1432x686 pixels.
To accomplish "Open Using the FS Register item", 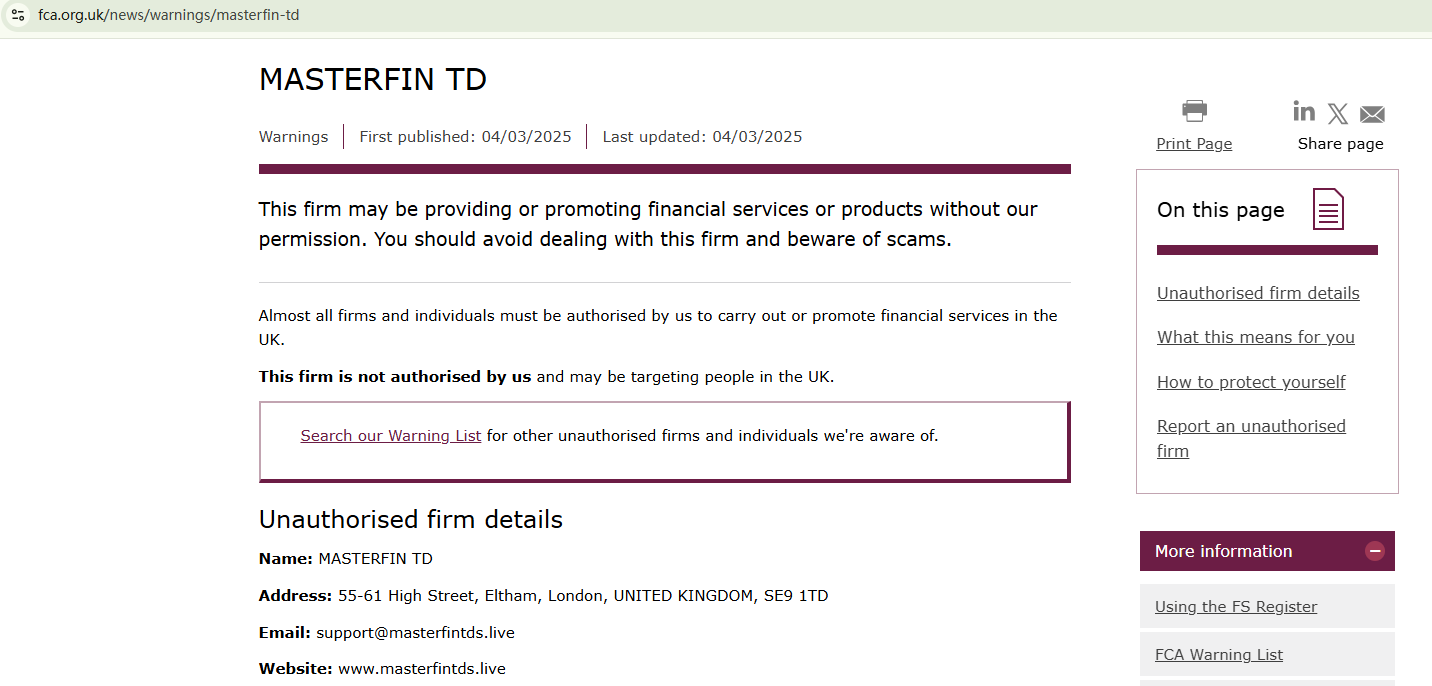I will (1235, 607).
